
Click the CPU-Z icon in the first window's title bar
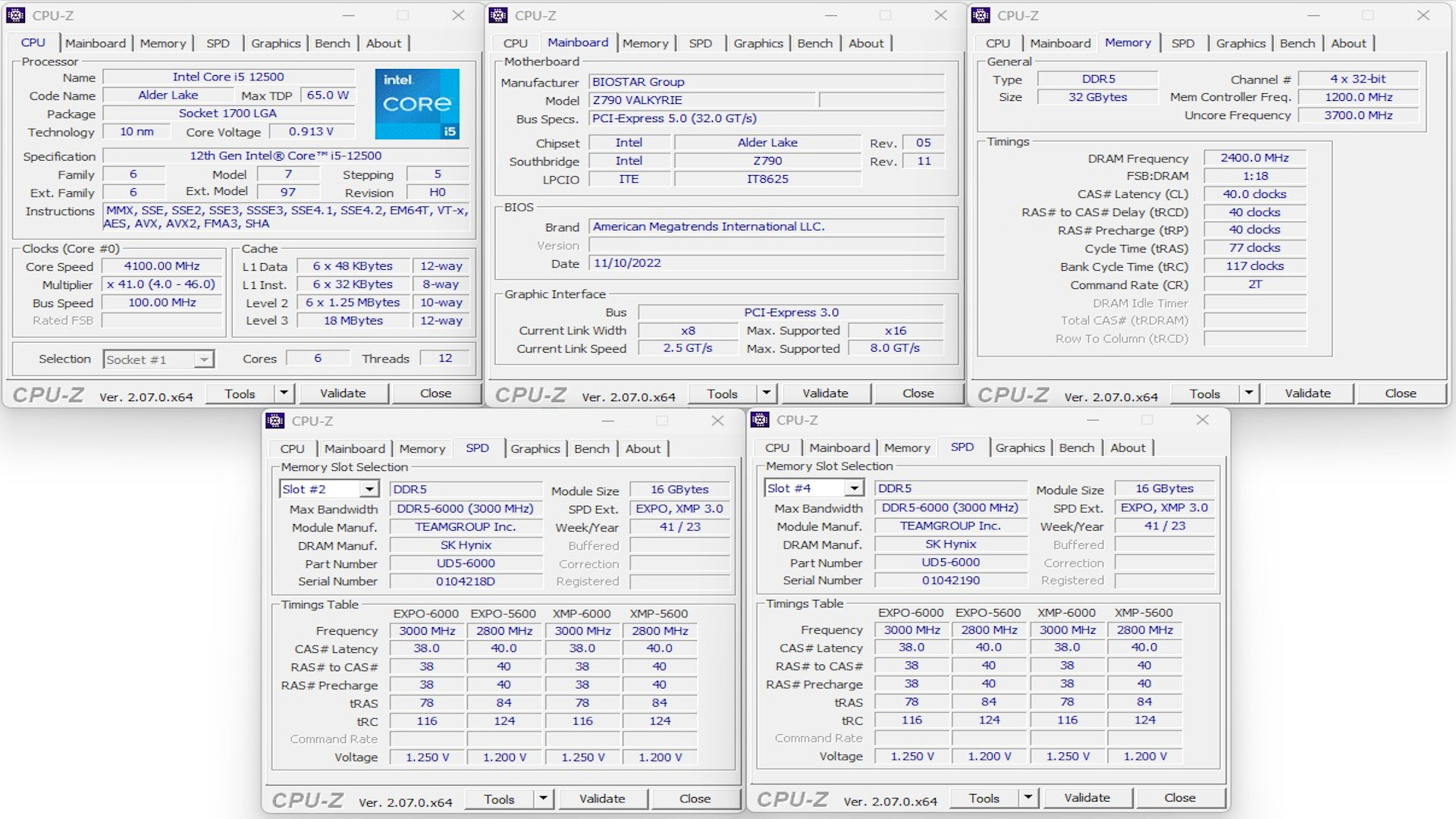17,14
